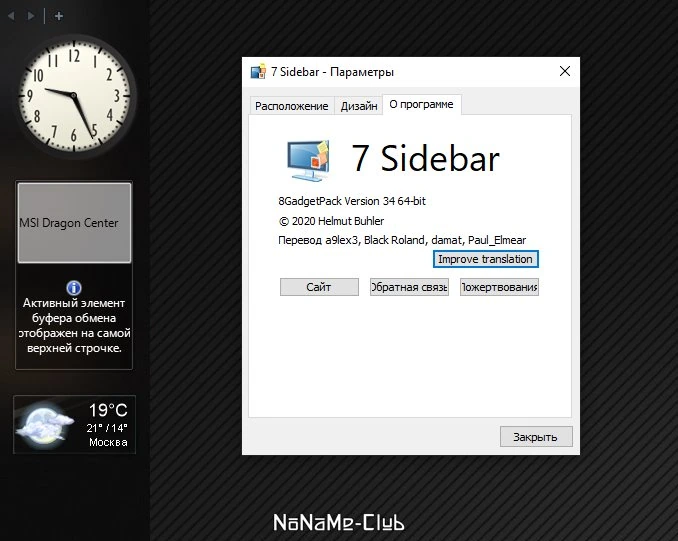The width and height of the screenshot is (678, 541).
Task: Open the Сайт button
Action: click(x=319, y=287)
